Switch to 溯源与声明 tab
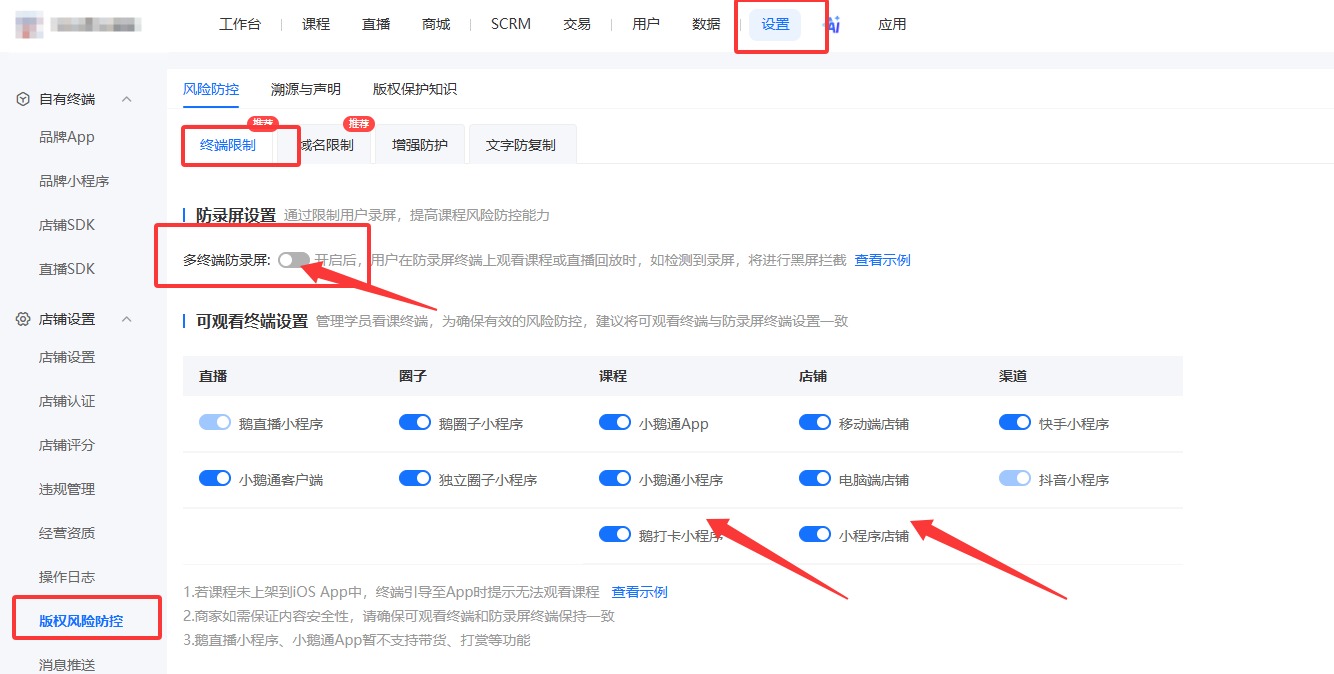Screen dimensions: 1334x674 point(306,89)
